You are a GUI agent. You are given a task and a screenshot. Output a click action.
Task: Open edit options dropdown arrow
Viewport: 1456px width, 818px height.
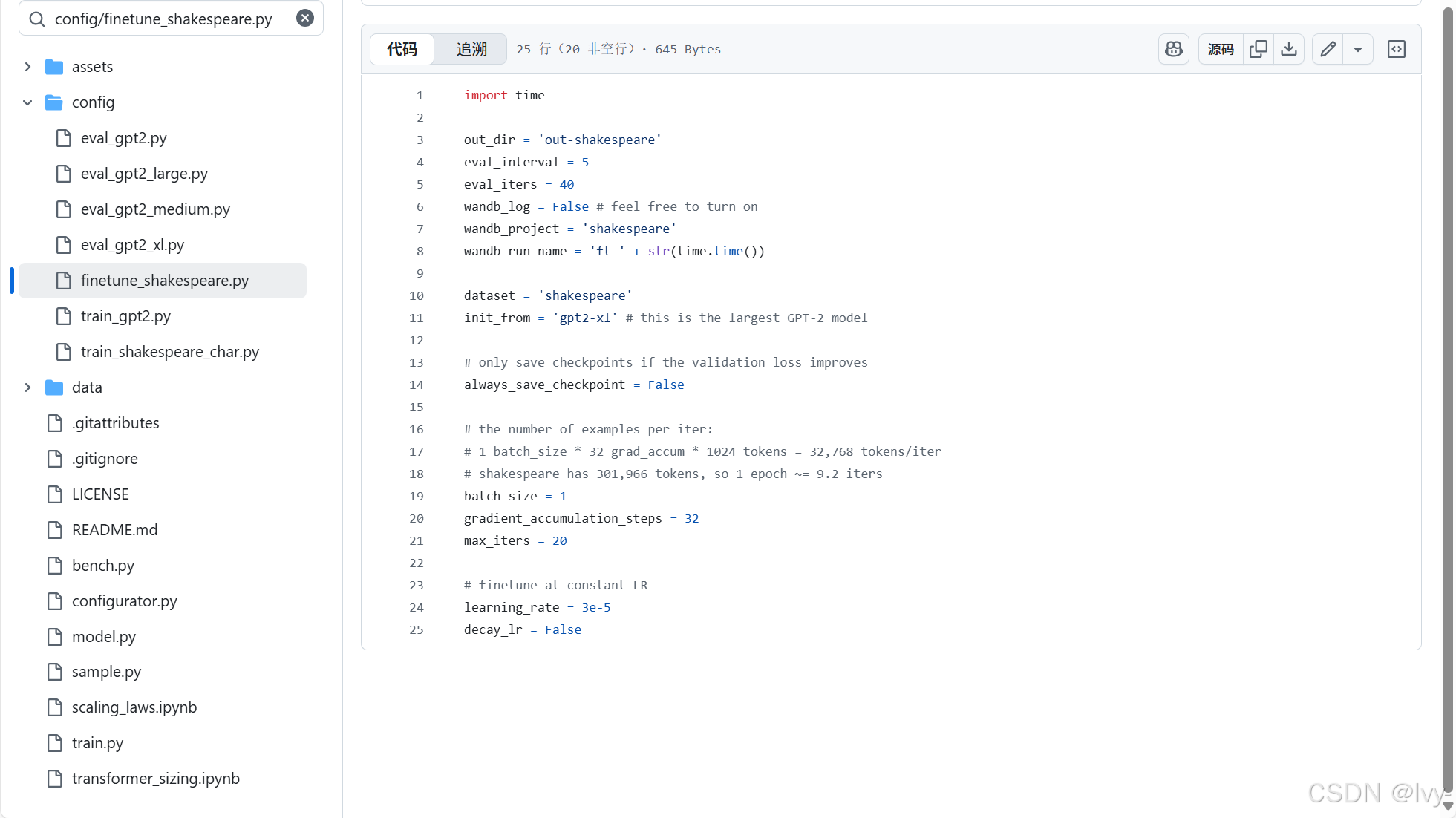pyautogui.click(x=1357, y=49)
